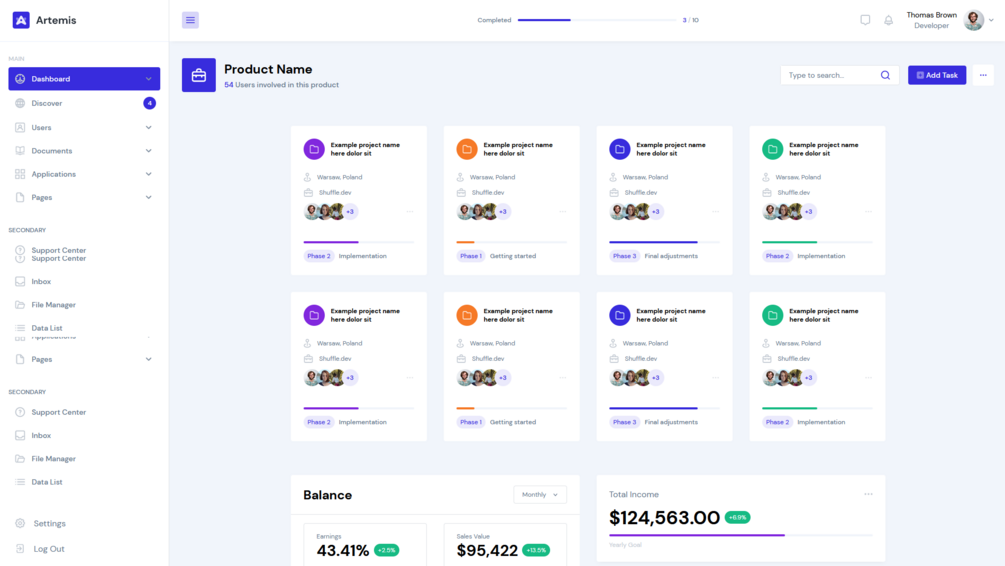Click the 54 users count link

click(x=229, y=85)
